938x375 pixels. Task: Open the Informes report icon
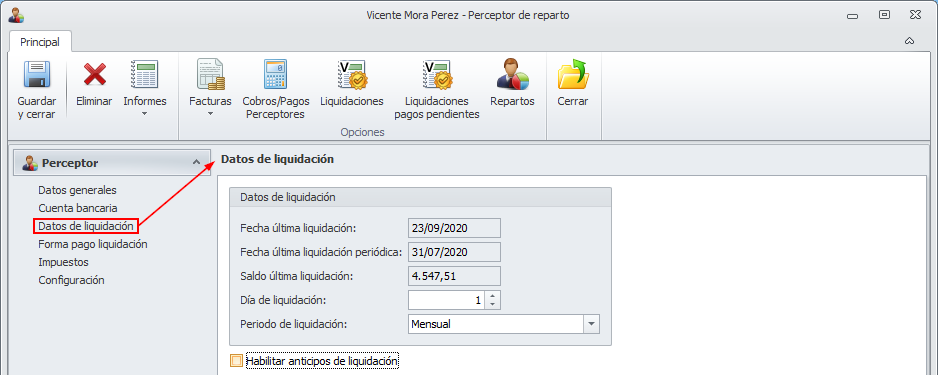pyautogui.click(x=144, y=75)
